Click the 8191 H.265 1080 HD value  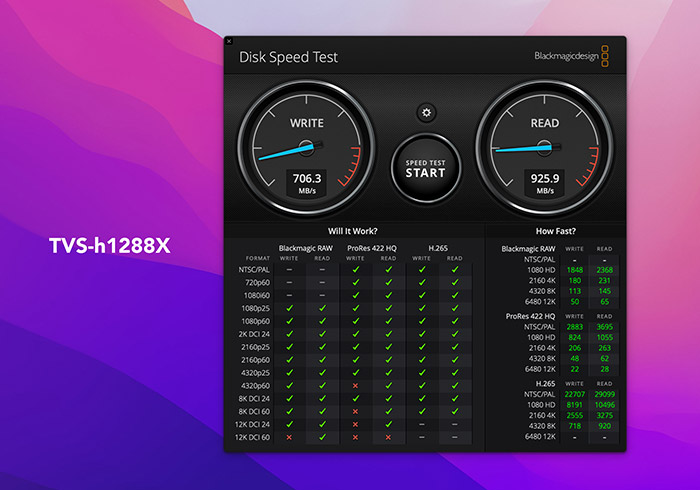point(575,405)
